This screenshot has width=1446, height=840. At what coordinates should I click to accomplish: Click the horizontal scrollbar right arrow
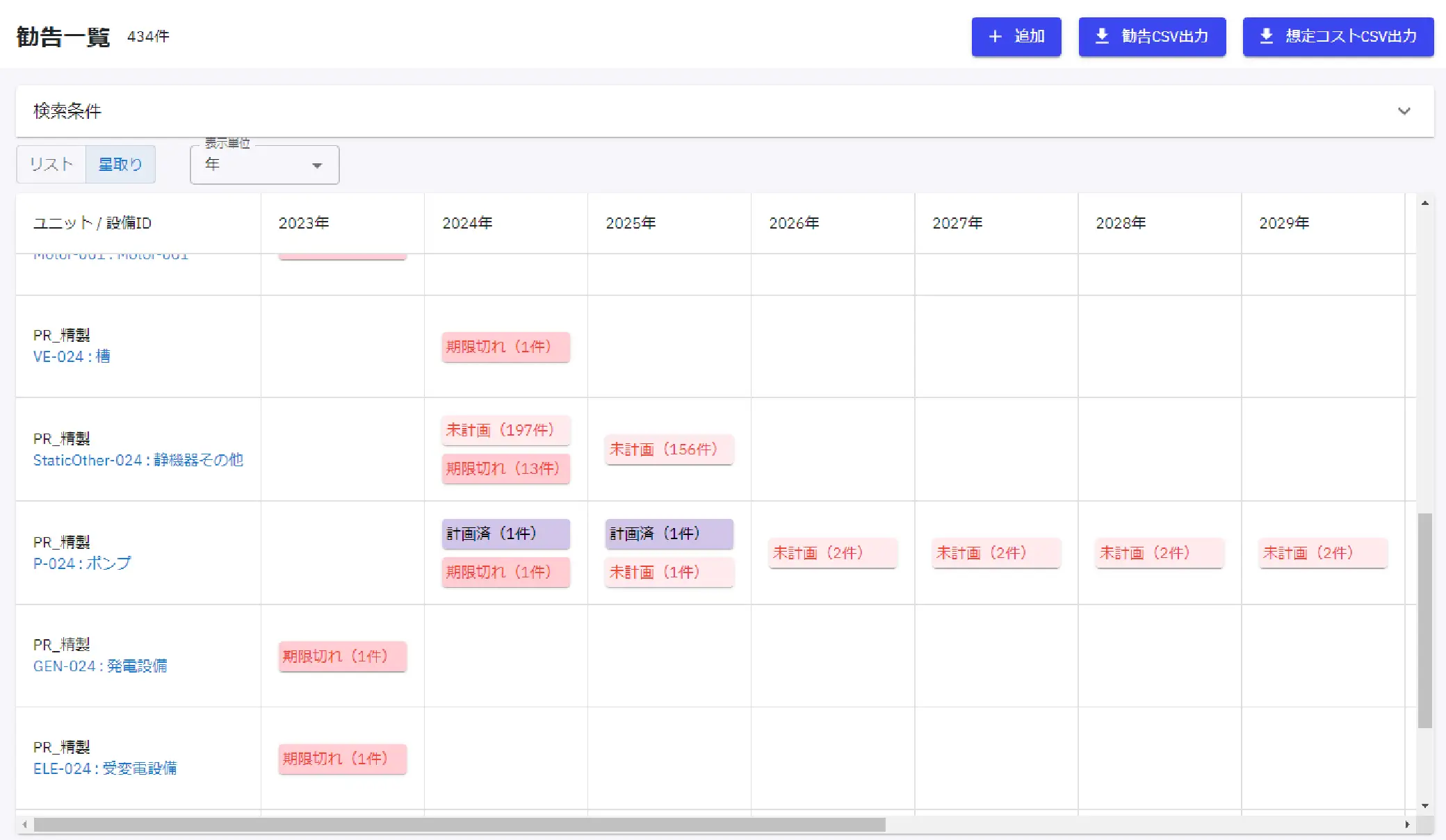point(1407,825)
